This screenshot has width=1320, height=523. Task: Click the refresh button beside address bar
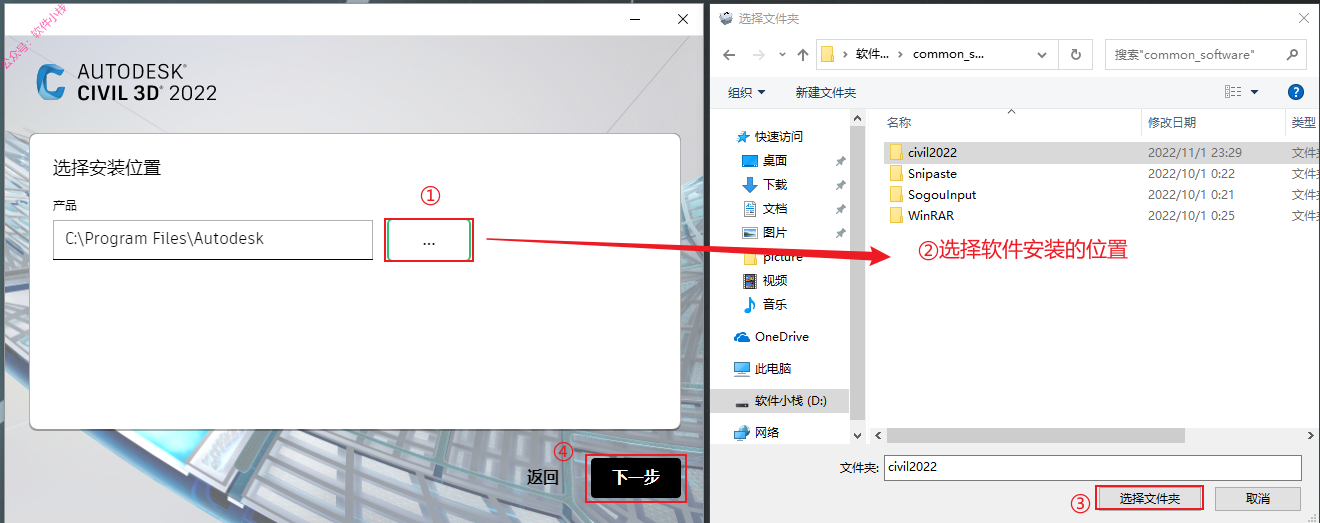pyautogui.click(x=1075, y=55)
